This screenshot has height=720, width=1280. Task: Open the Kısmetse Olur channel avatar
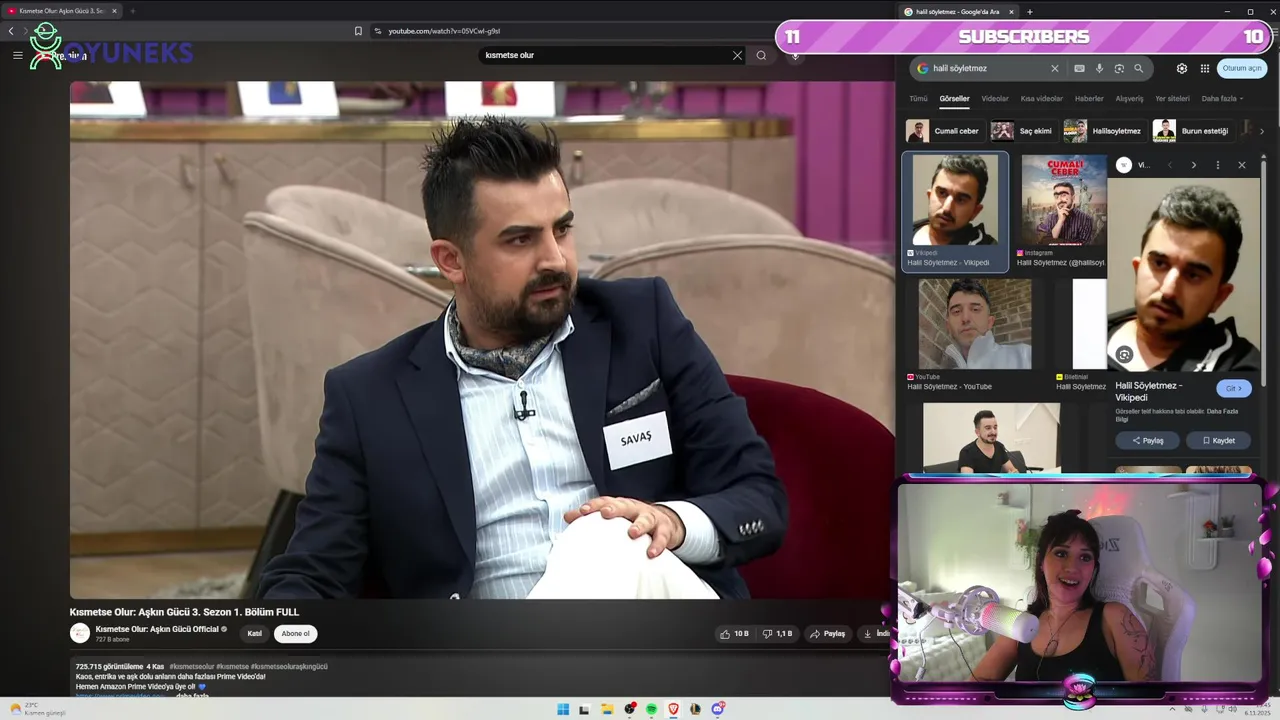79,633
